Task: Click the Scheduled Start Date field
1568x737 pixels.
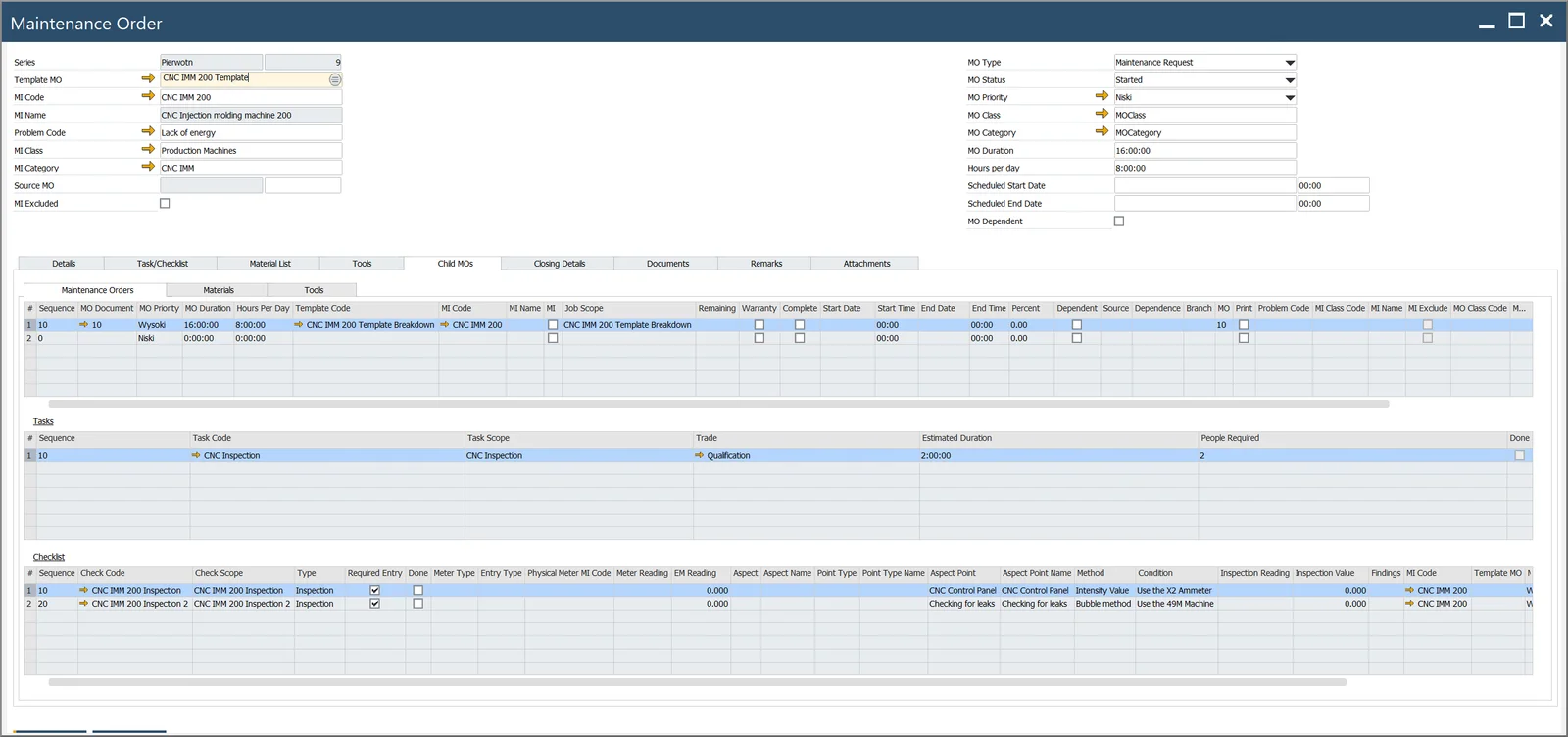Action: pyautogui.click(x=1205, y=185)
